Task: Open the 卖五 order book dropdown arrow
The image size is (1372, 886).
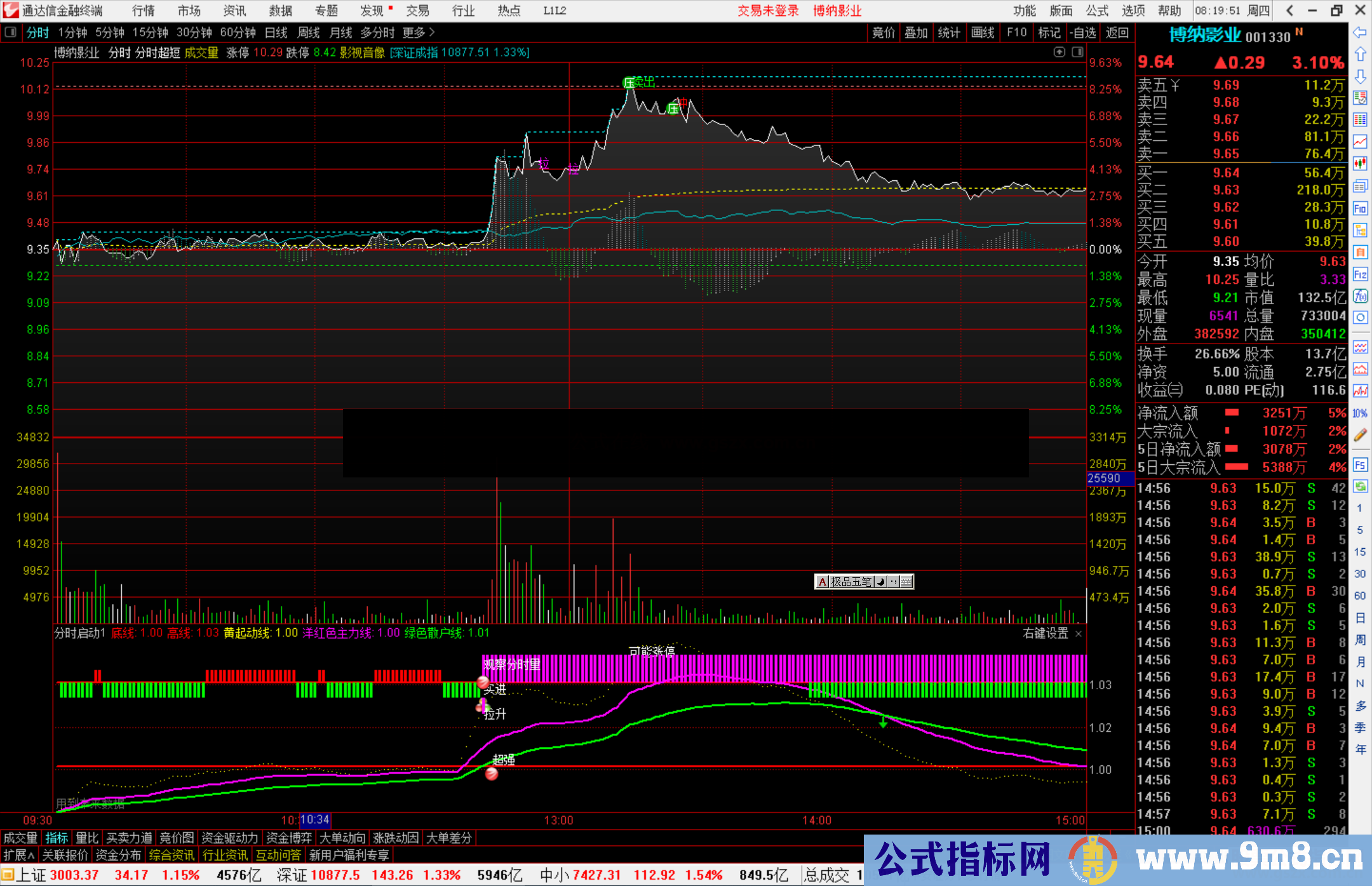Action: tap(1175, 85)
